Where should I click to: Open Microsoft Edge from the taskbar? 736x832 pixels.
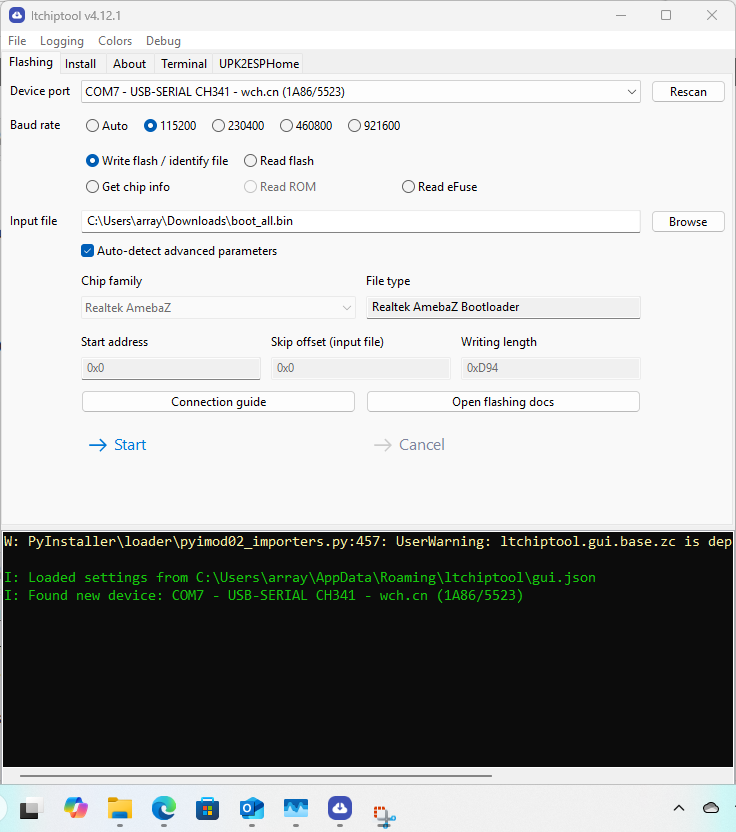[164, 808]
